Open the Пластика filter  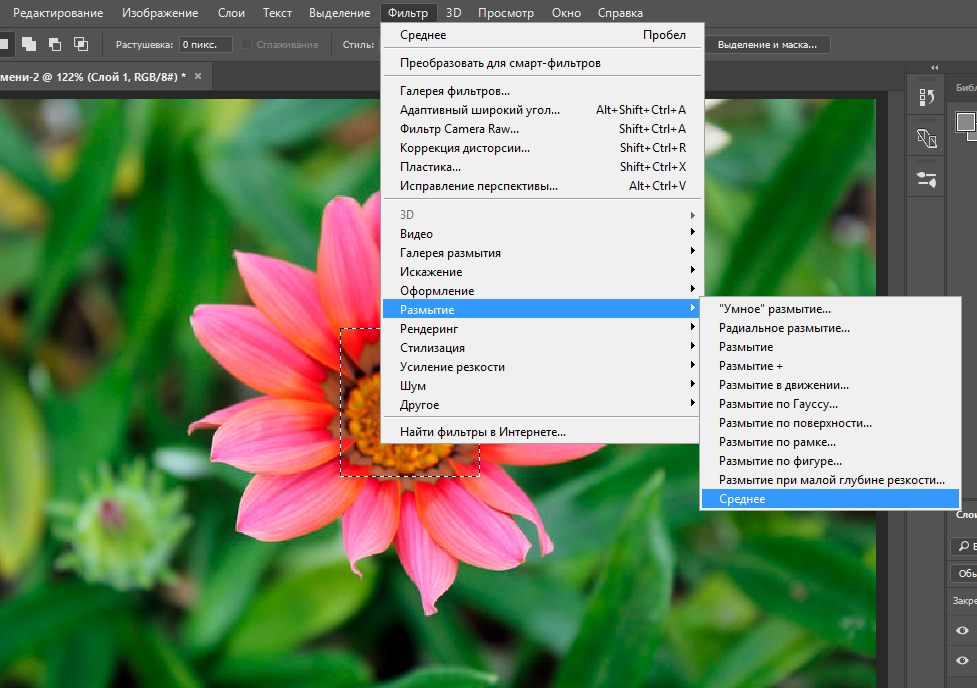[542, 167]
